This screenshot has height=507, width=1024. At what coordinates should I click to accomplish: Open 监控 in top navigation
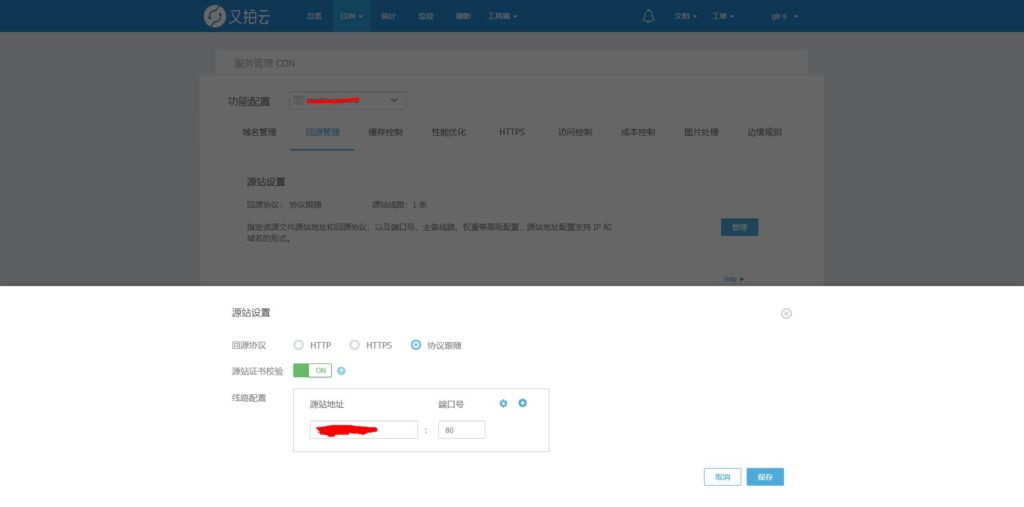click(x=426, y=16)
